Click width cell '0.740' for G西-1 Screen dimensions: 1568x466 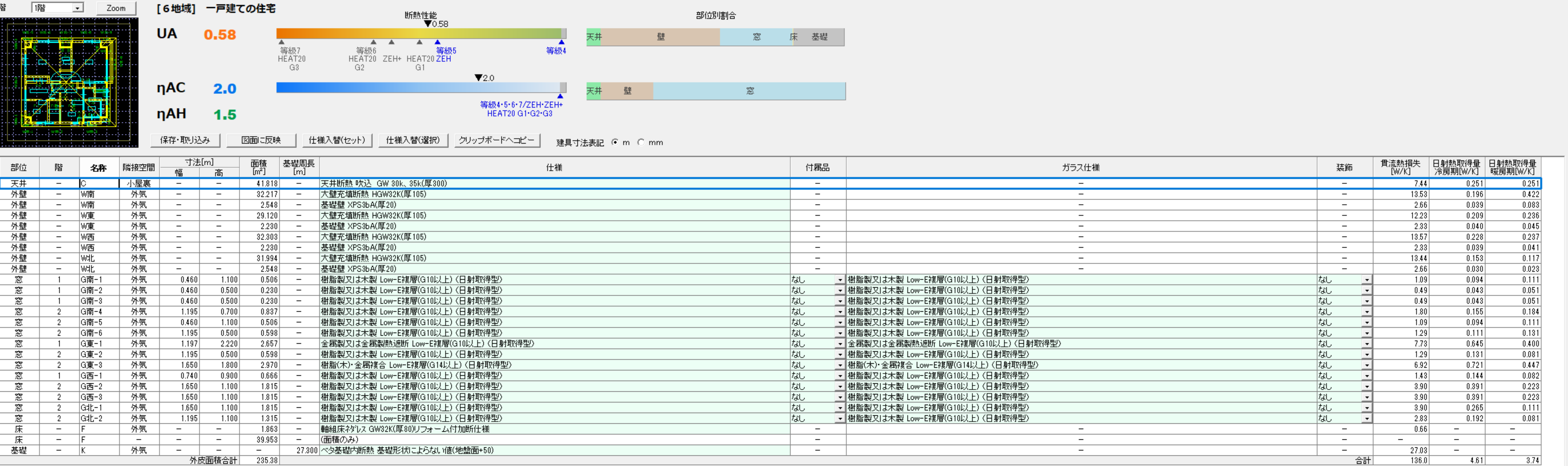(x=179, y=376)
